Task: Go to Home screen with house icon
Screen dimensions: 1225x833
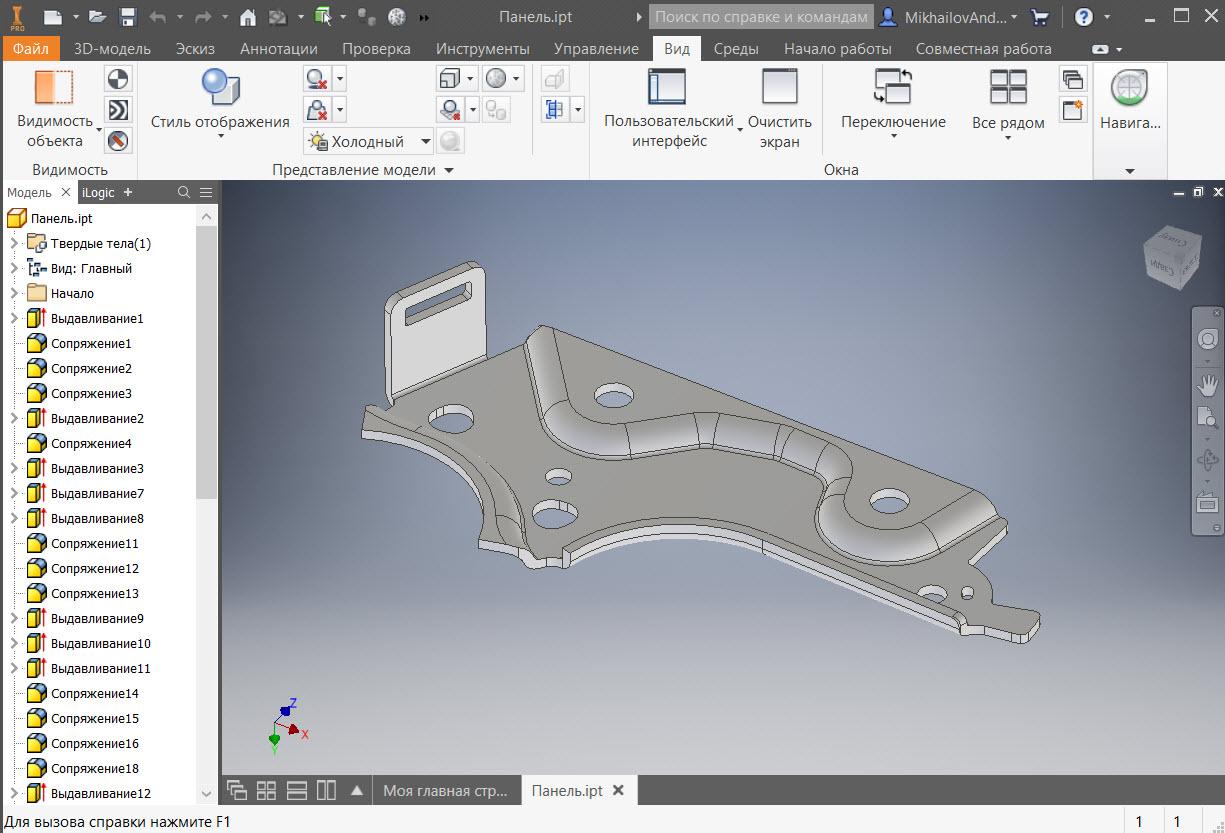Action: pos(248,17)
